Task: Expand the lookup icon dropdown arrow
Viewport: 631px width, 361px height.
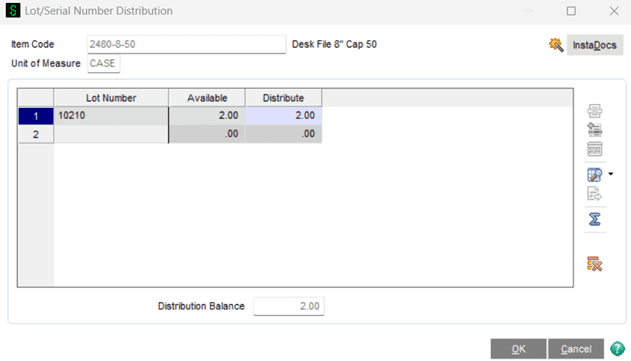Action: pos(610,174)
